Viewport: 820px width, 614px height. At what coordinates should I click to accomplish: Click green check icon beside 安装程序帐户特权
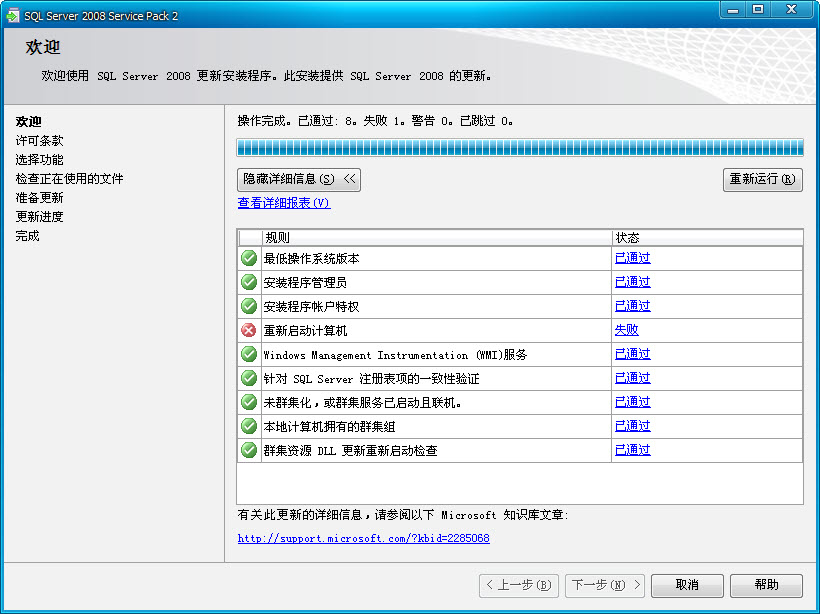[x=249, y=306]
